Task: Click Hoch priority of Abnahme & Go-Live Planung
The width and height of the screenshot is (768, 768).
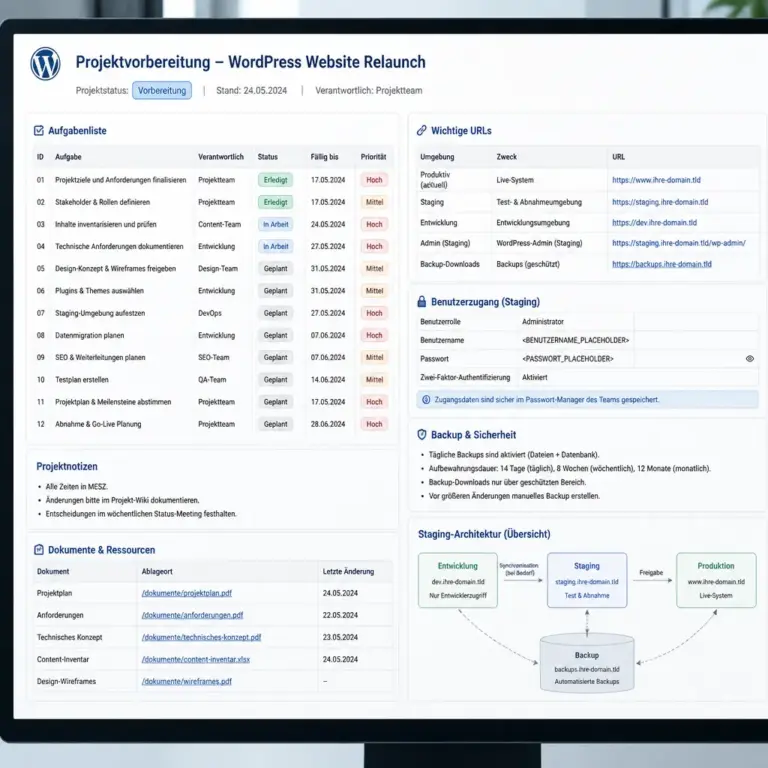Action: point(374,424)
